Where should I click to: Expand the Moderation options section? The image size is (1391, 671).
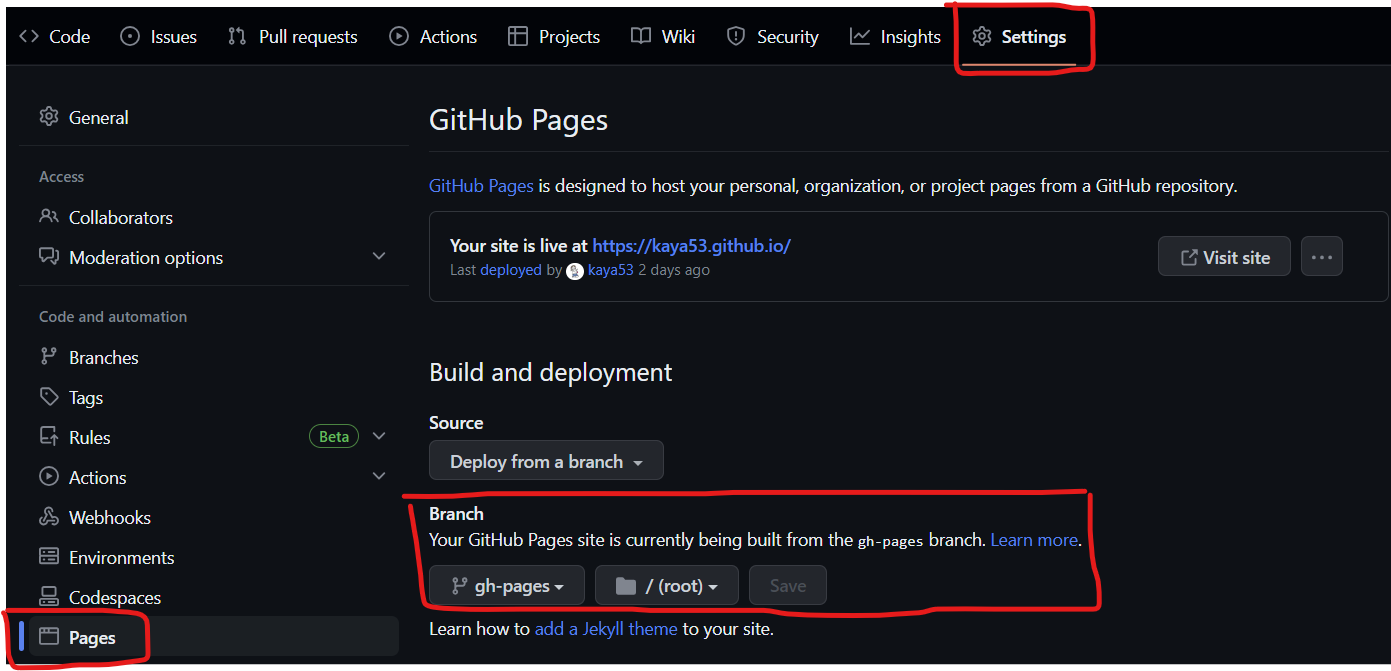[379, 256]
